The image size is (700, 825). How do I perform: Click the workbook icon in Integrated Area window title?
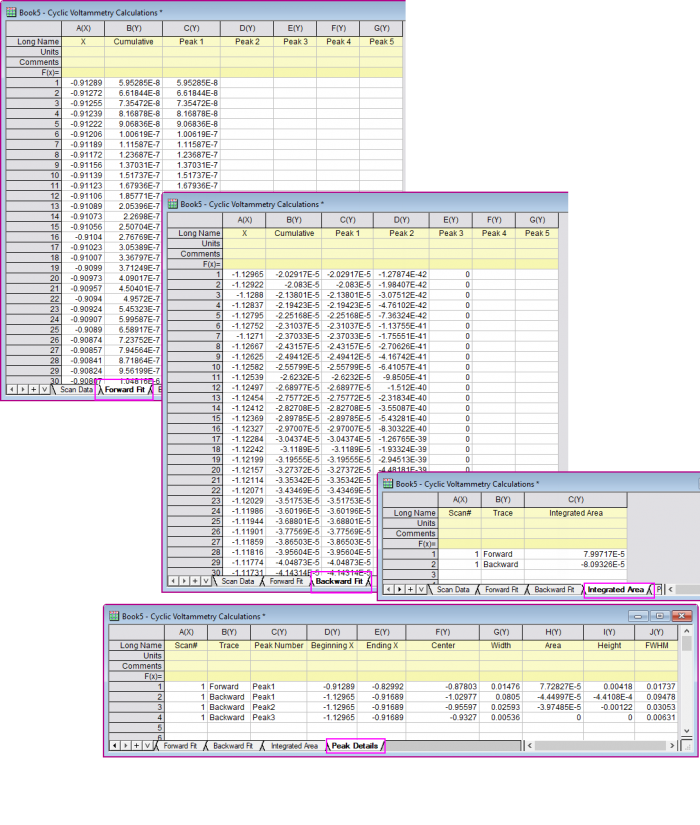coord(387,484)
